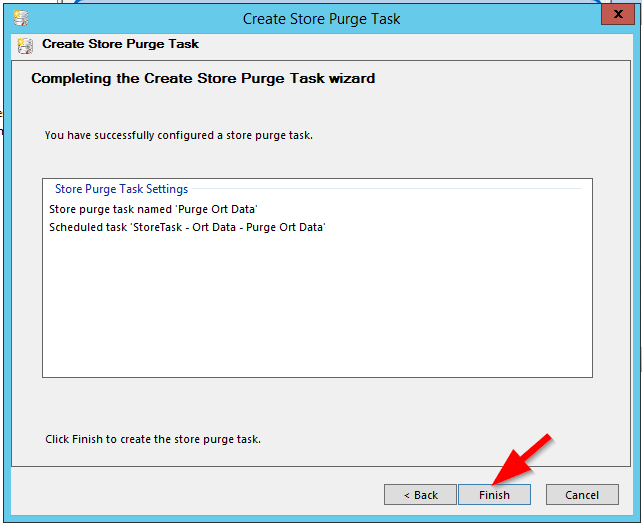
Task: Click the 'You have successfully configured' message
Action: pyautogui.click(x=179, y=135)
